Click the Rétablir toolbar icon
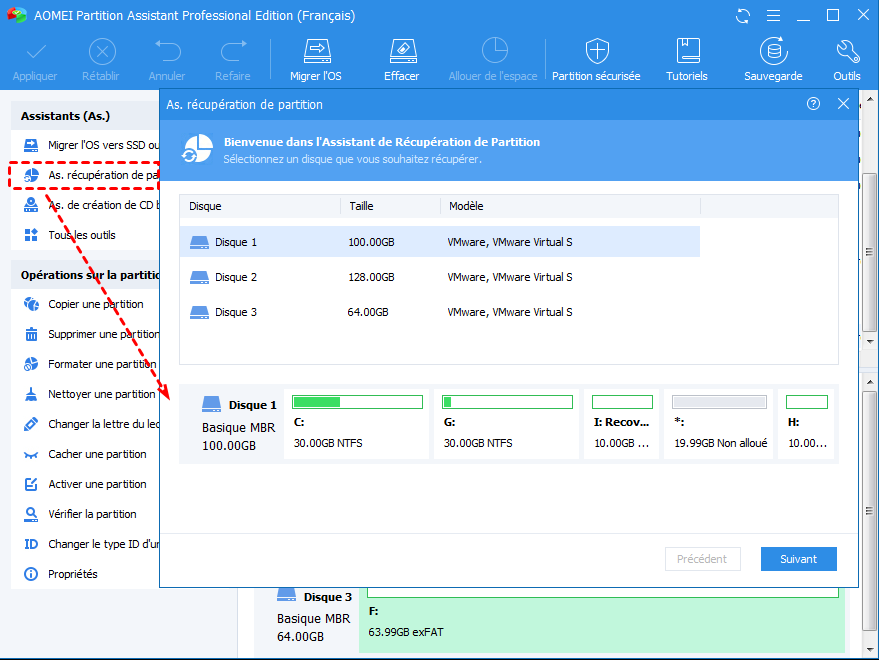The image size is (879, 660). coord(102,52)
